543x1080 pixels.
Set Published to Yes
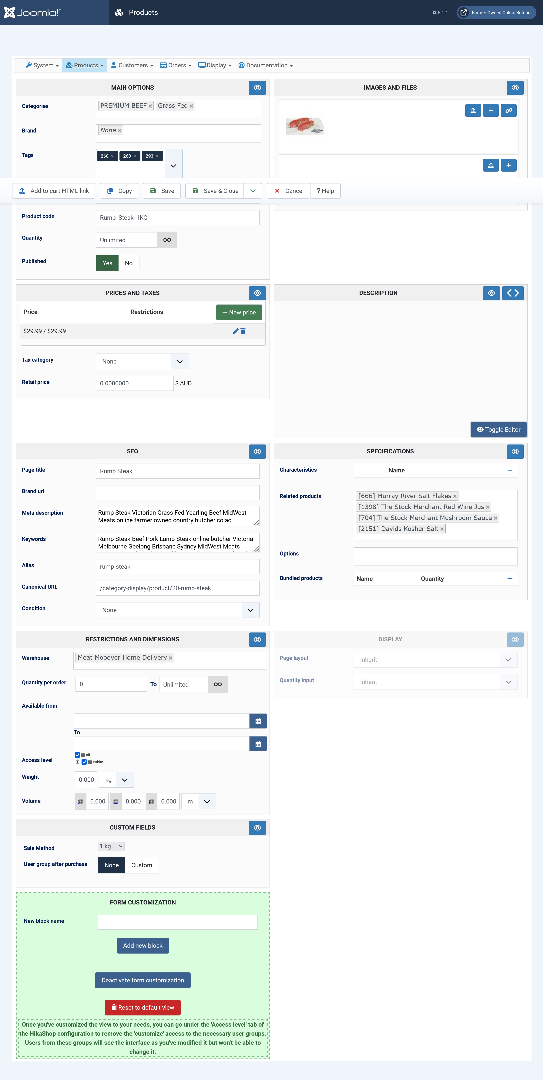(x=107, y=263)
